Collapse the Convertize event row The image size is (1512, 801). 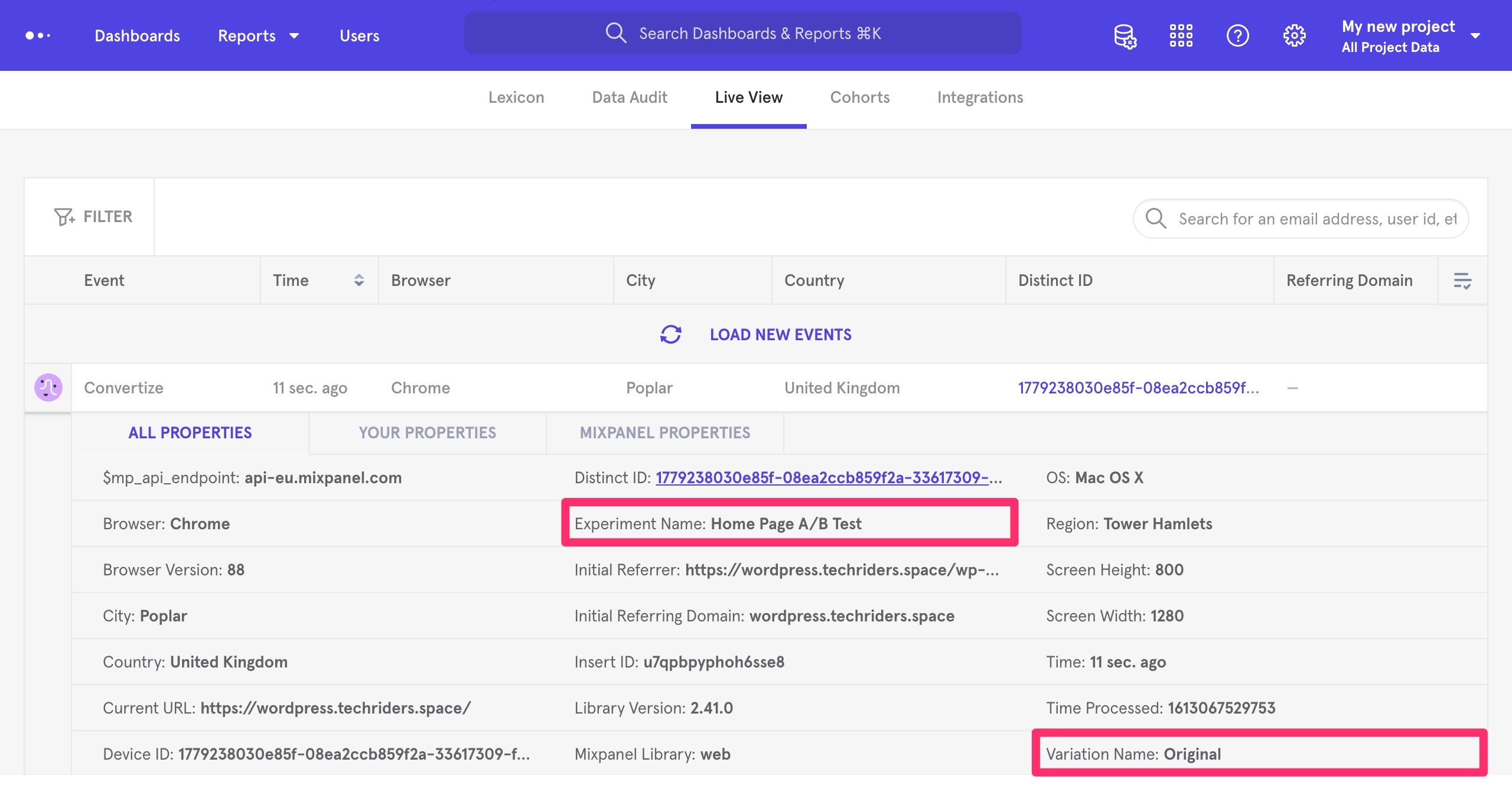[x=780, y=388]
